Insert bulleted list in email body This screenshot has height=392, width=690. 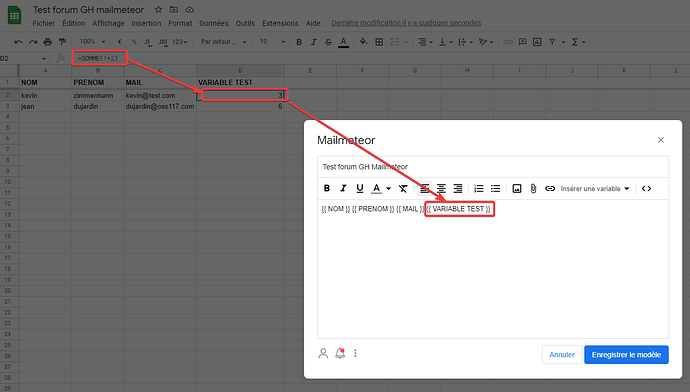click(x=495, y=188)
